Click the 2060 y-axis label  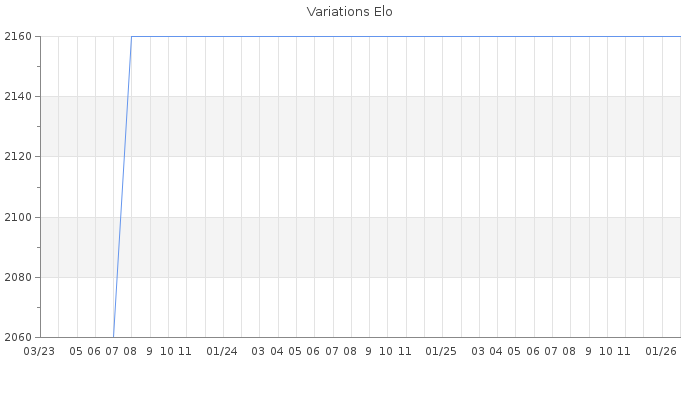(19, 337)
